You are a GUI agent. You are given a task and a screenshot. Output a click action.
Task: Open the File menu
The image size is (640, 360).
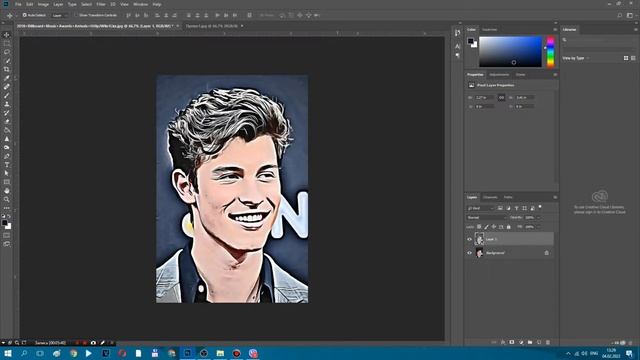click(x=18, y=4)
